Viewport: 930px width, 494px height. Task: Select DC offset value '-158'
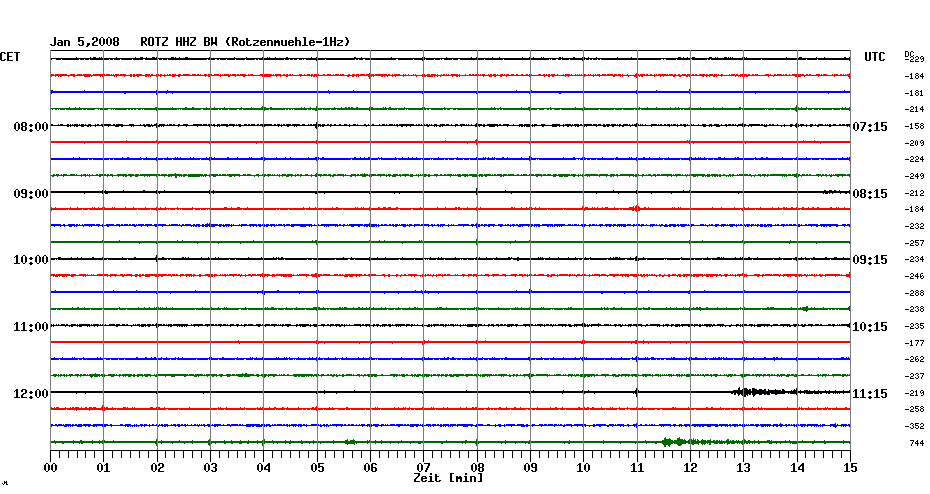coord(915,126)
